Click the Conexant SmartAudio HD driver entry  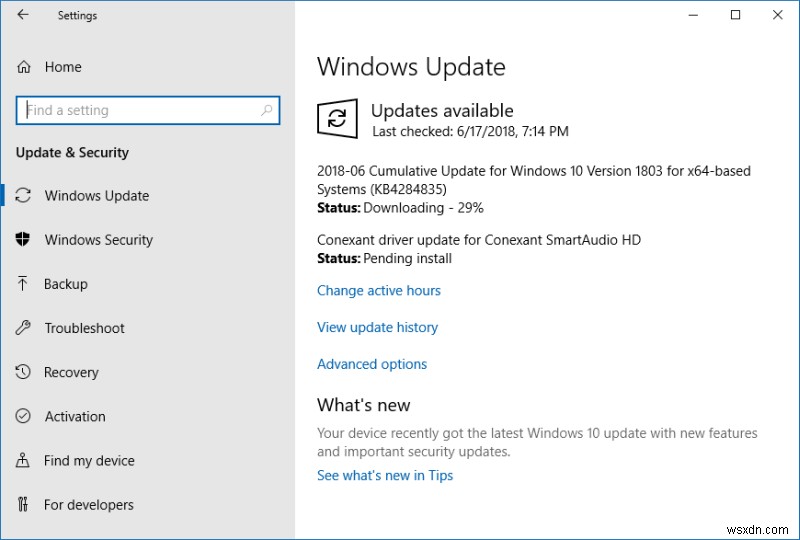click(x=479, y=240)
